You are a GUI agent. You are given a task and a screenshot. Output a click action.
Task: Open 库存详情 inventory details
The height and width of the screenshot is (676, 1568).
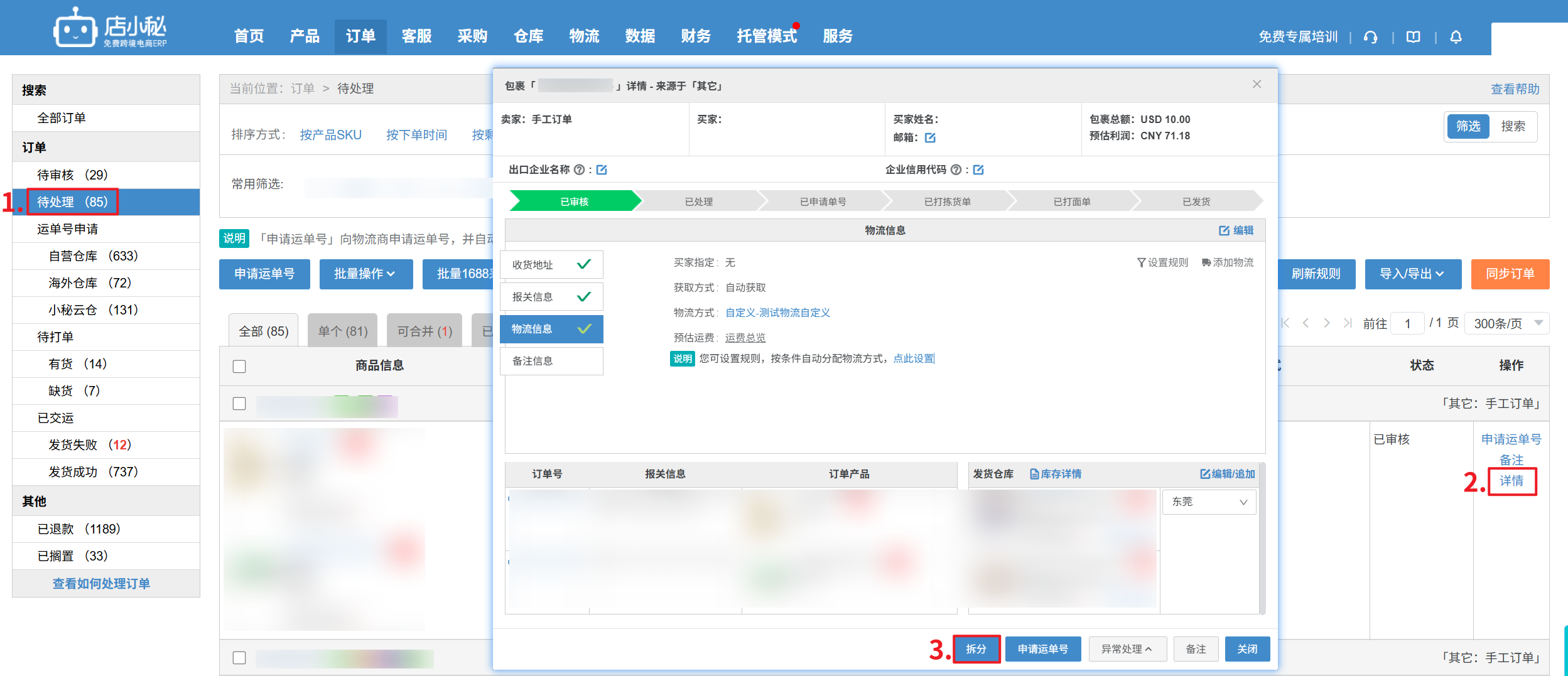click(x=1055, y=475)
